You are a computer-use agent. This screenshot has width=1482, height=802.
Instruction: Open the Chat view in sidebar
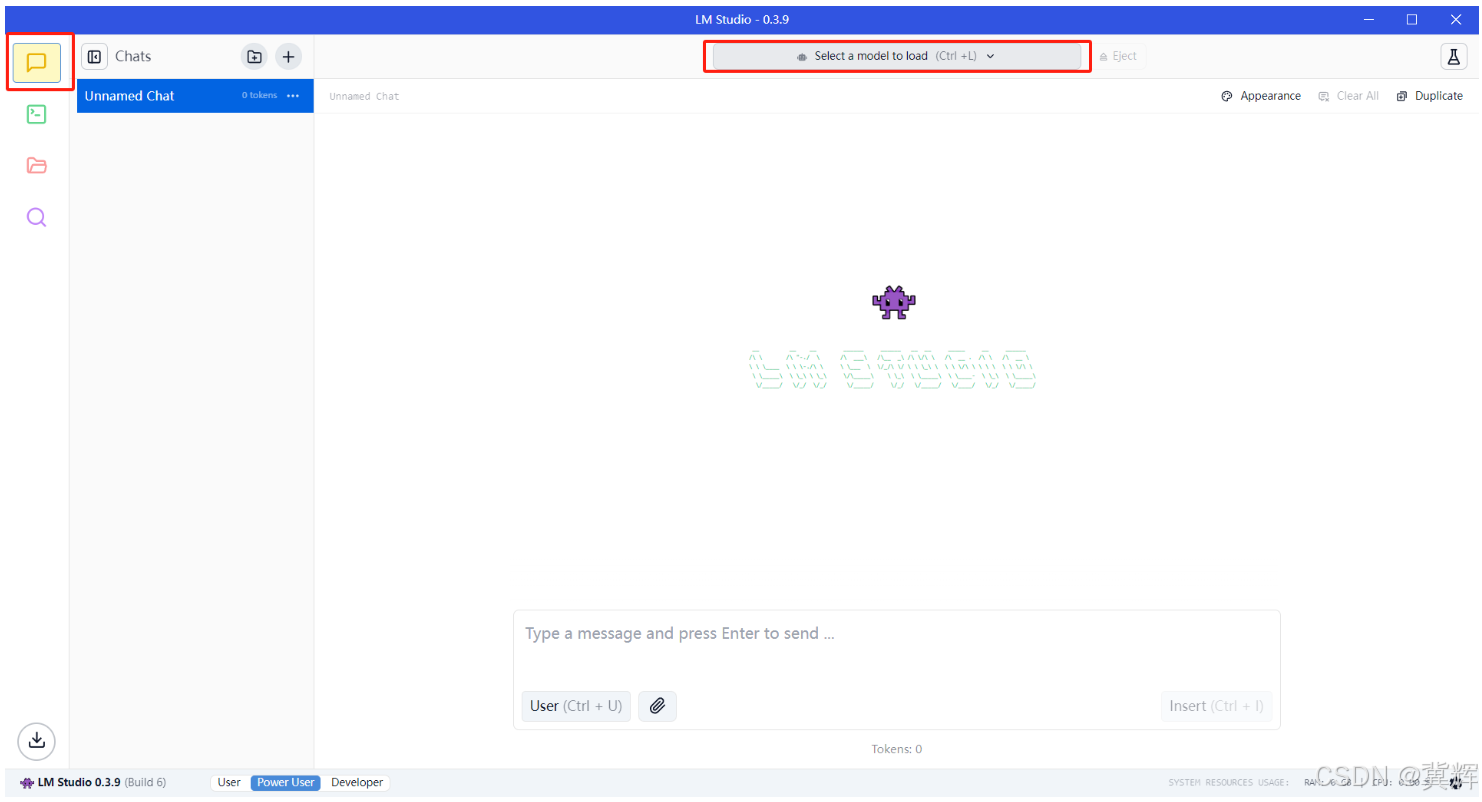(x=37, y=62)
